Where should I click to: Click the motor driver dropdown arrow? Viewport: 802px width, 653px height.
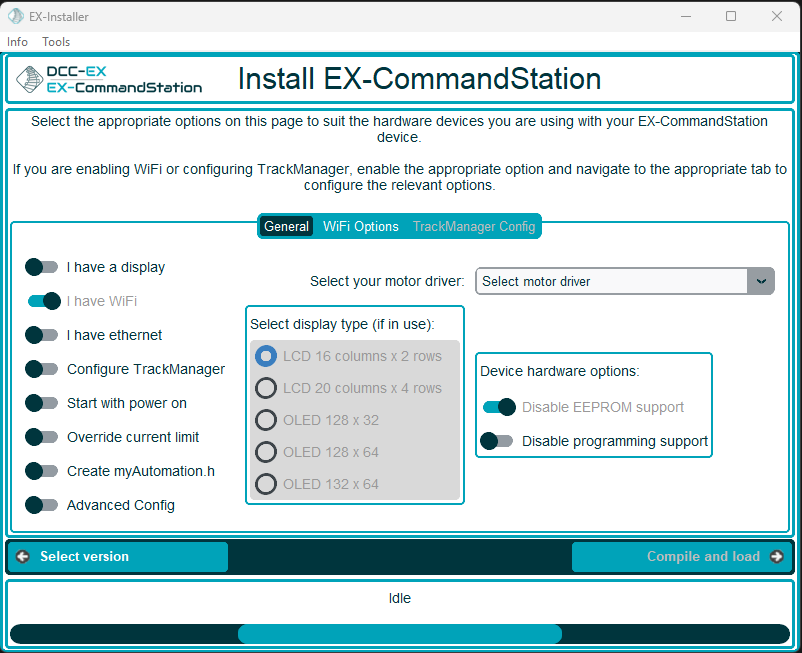761,281
